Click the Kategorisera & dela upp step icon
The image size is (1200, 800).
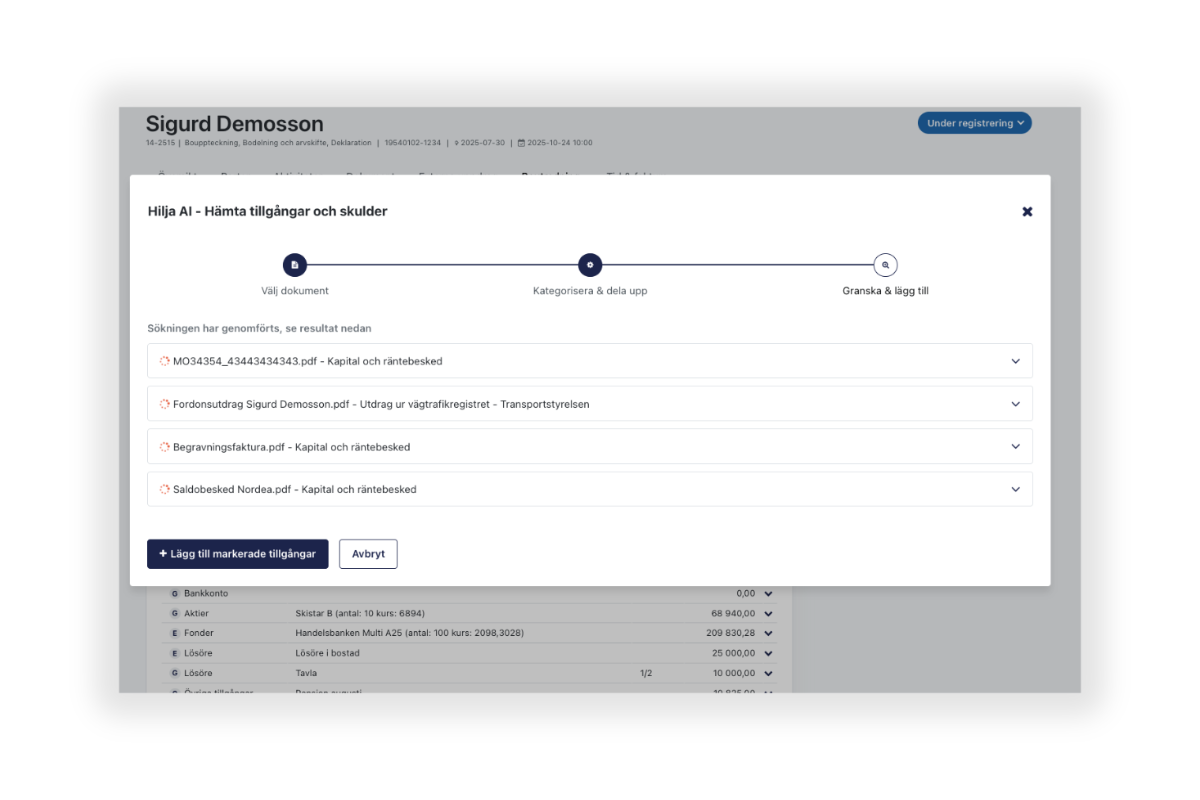pos(590,265)
